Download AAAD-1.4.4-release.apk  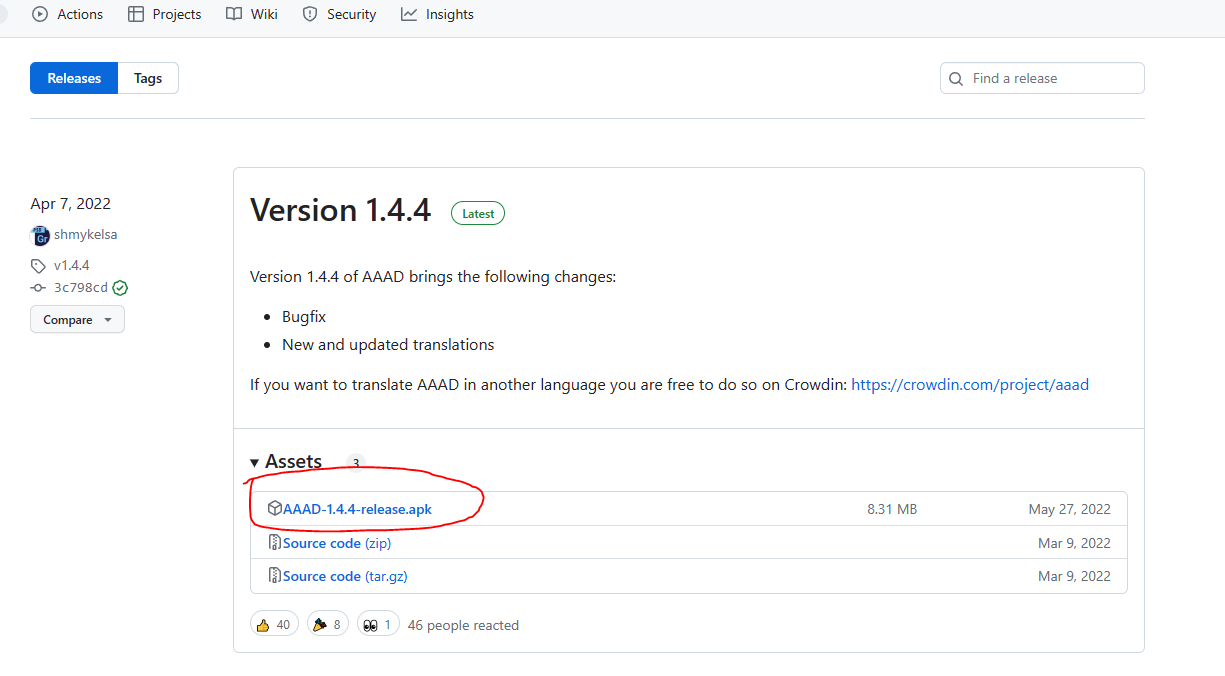[357, 509]
